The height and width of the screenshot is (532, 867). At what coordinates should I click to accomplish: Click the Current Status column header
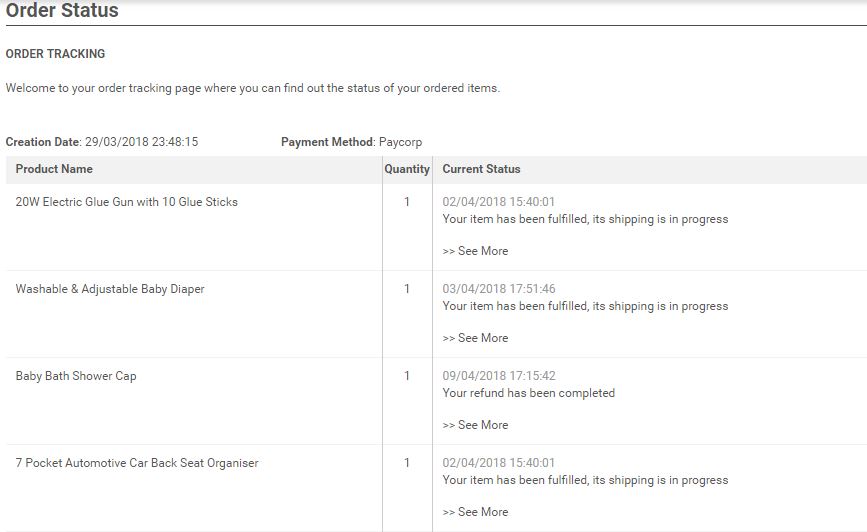click(481, 169)
